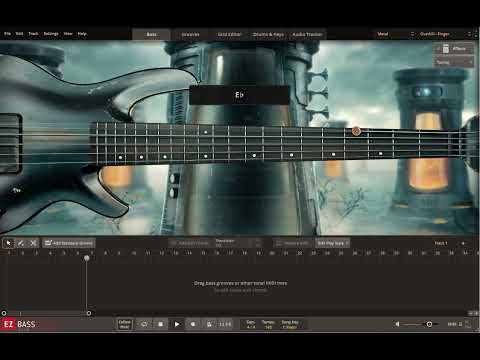Open the Effects panel
Viewport: 480px width, 360px height.
454,49
